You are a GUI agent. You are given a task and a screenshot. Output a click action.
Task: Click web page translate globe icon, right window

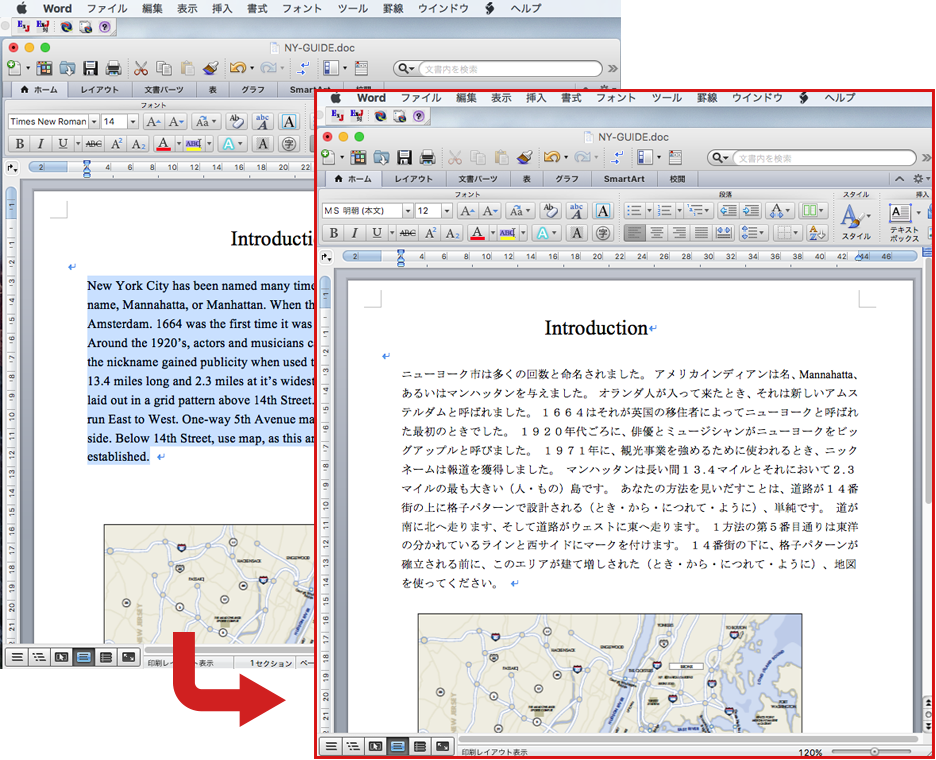380,116
